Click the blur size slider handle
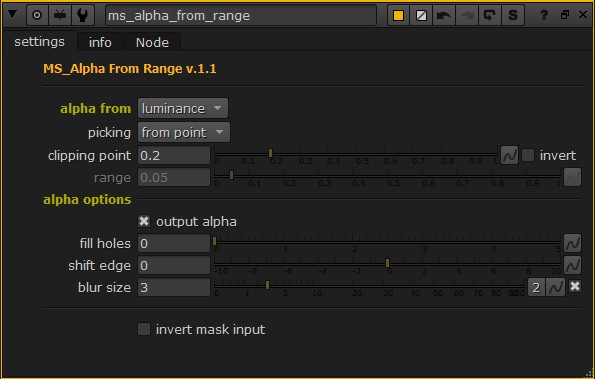 click(268, 285)
